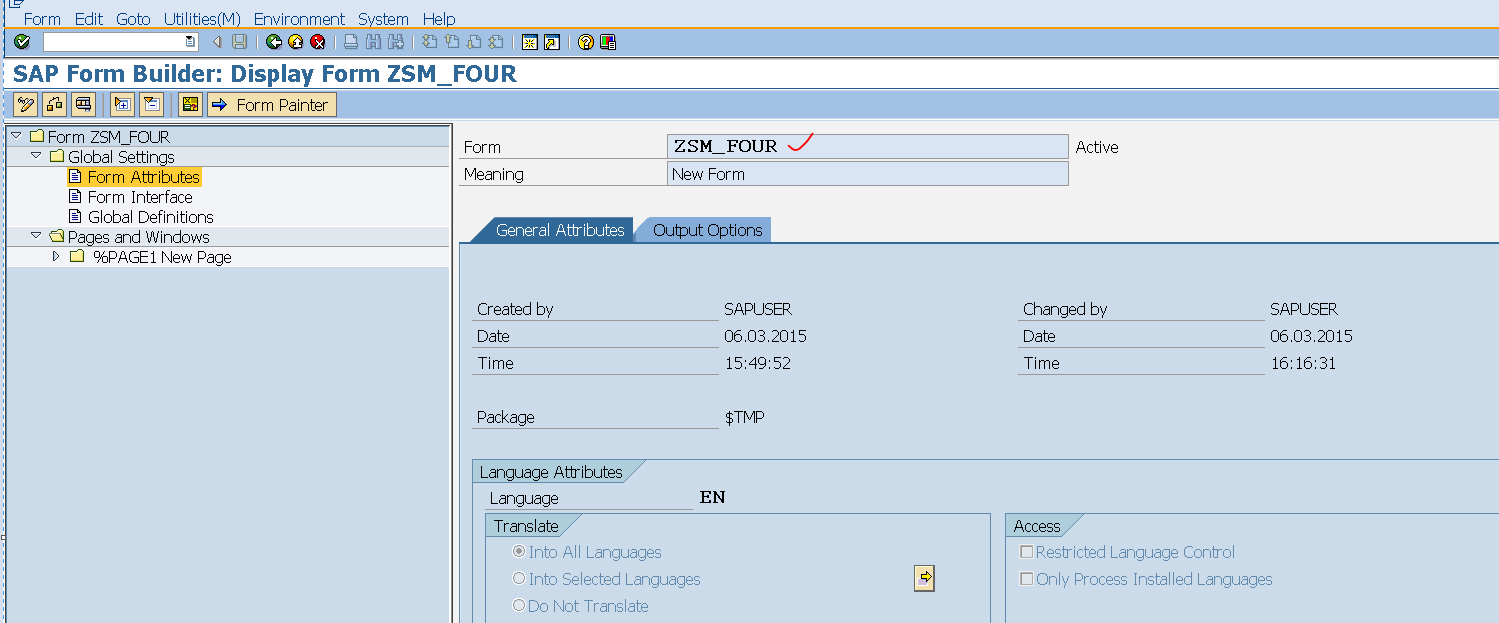Click the Expand node toolbar icon
This screenshot has width=1499, height=623.
[122, 104]
